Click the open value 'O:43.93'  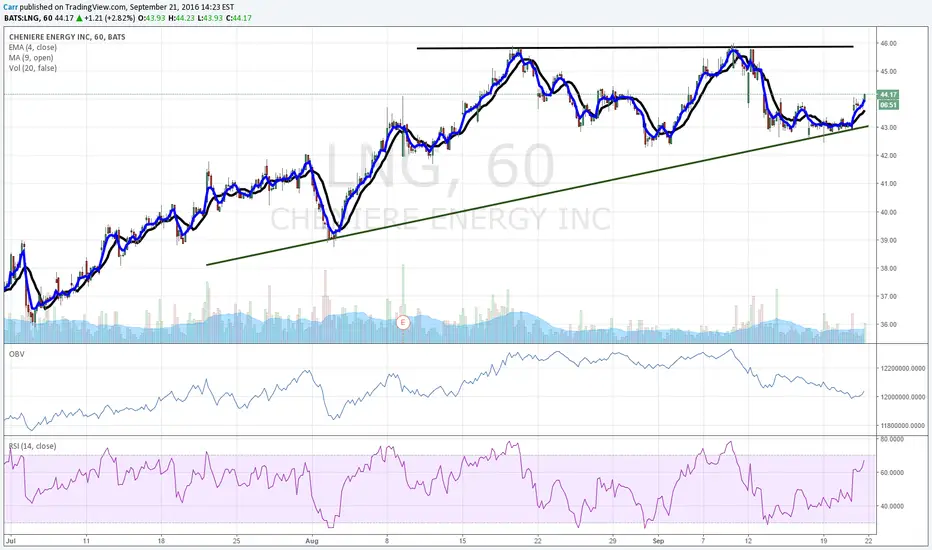point(152,18)
